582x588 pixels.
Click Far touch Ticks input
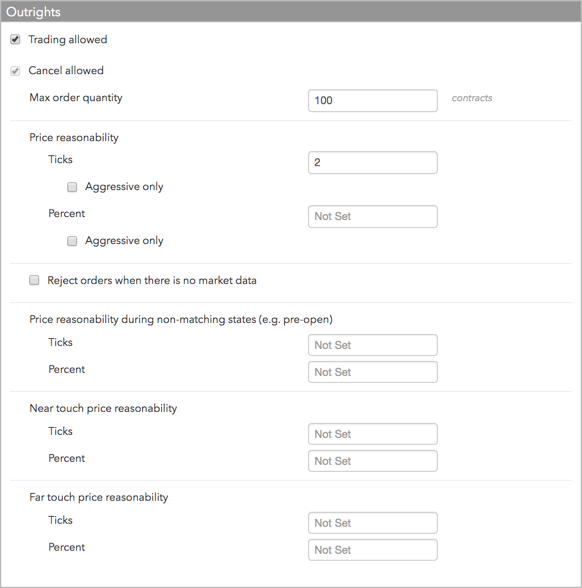point(373,523)
